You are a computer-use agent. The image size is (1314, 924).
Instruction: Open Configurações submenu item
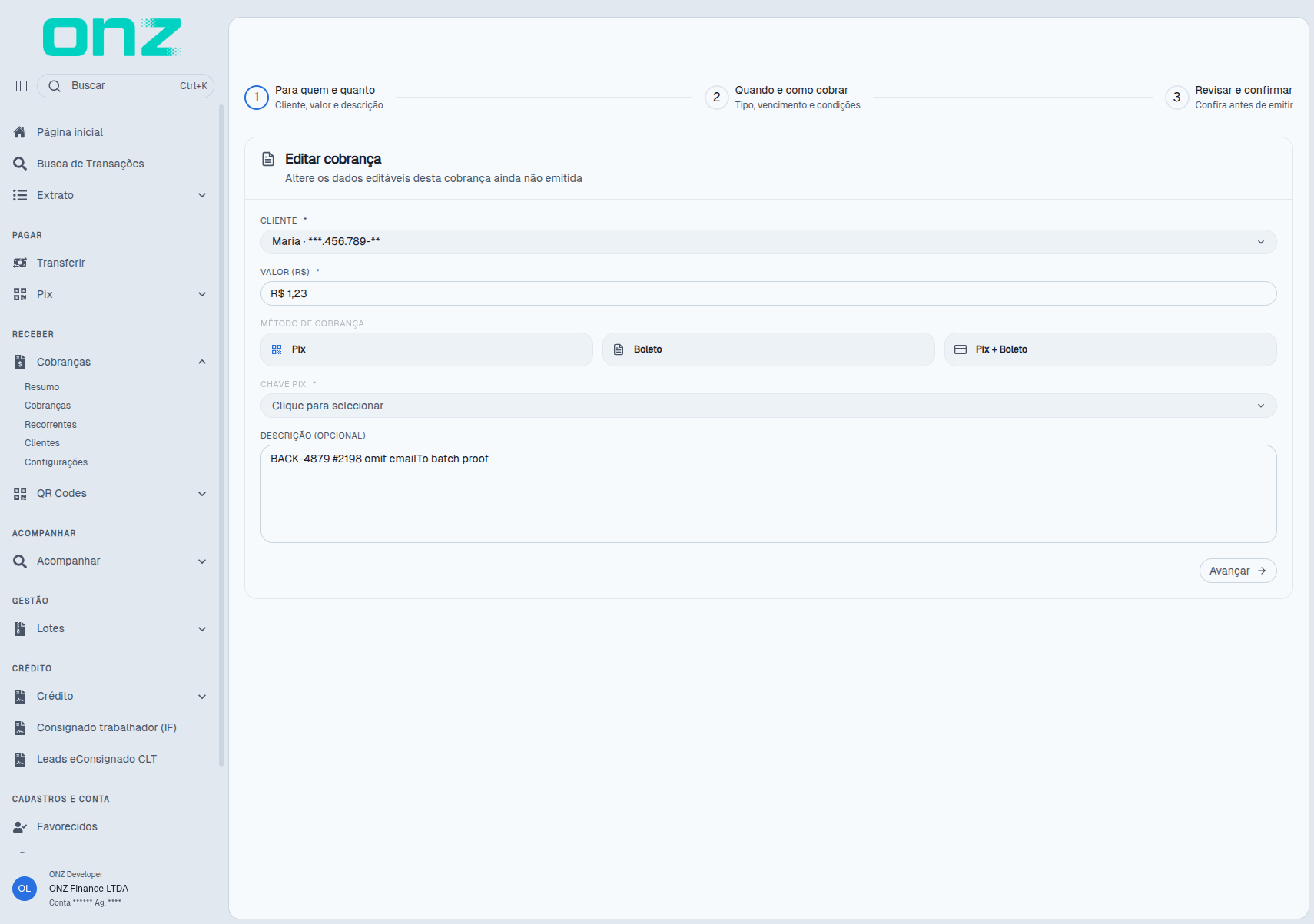pos(56,462)
